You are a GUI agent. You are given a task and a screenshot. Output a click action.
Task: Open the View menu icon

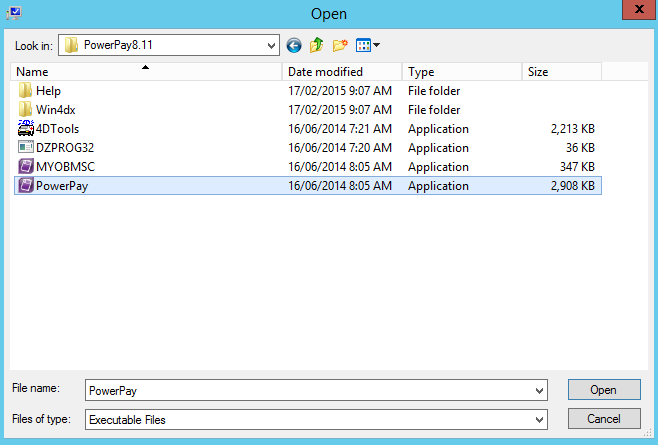point(363,45)
